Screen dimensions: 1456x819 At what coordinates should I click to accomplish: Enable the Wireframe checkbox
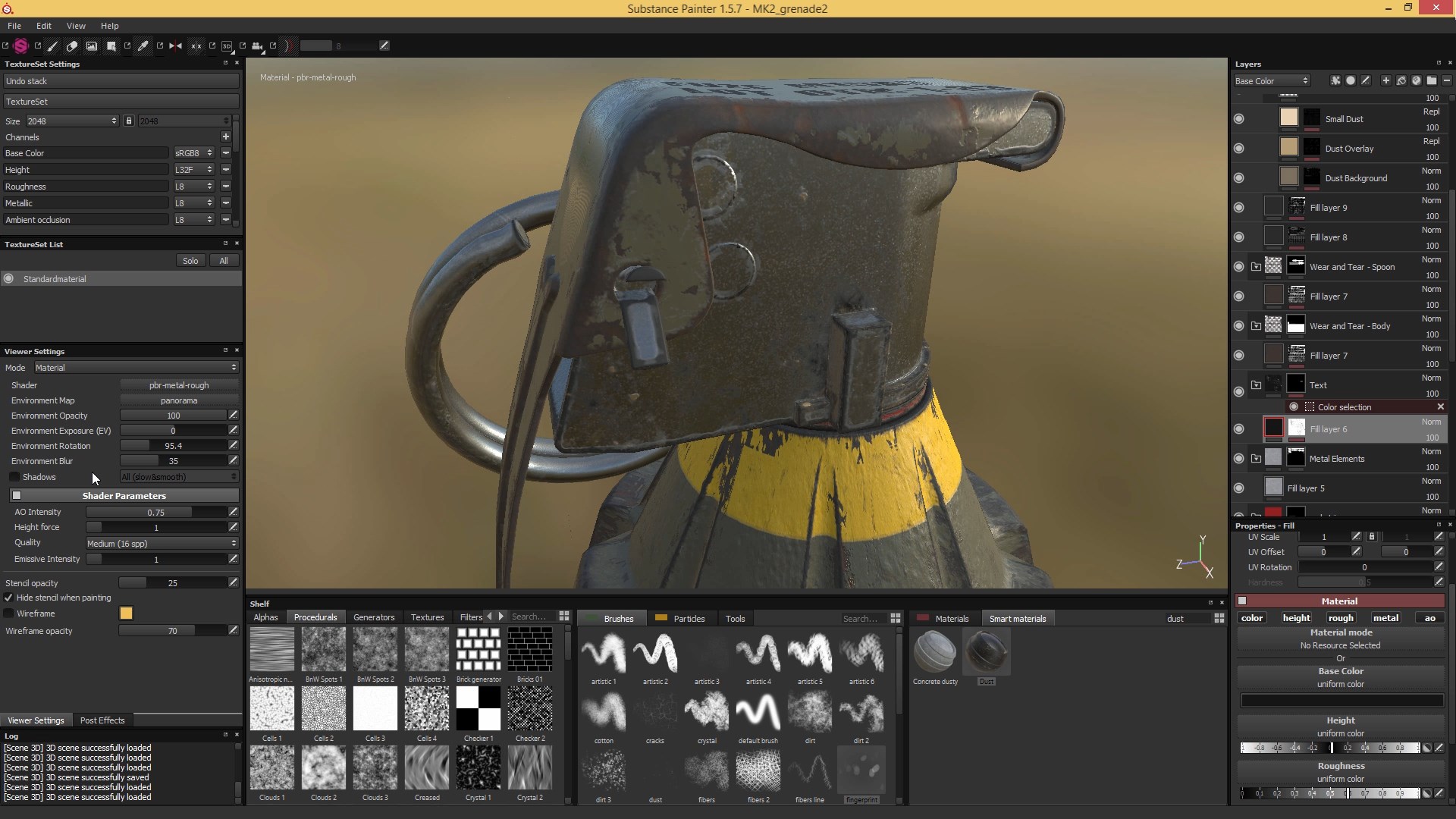(x=9, y=613)
